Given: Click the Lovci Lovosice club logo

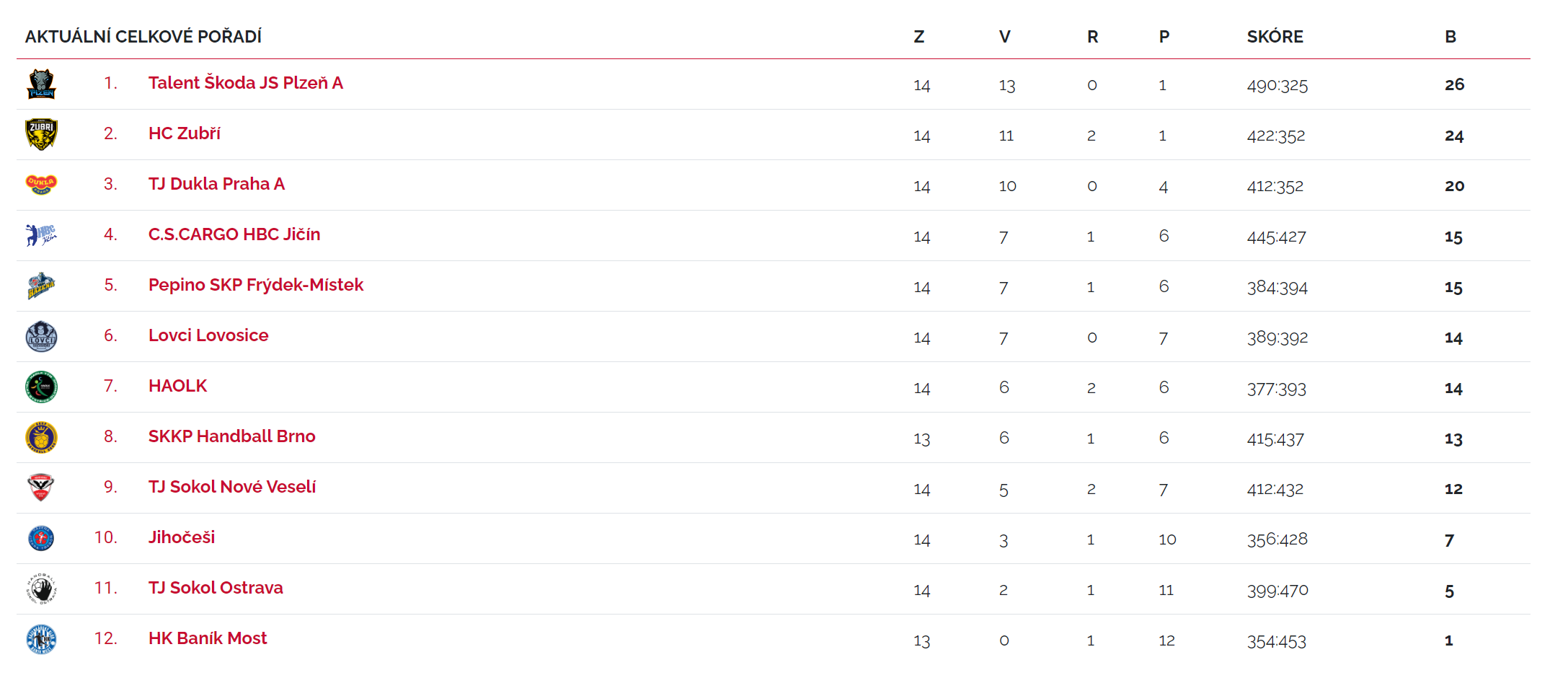Looking at the screenshot, I should point(41,337).
